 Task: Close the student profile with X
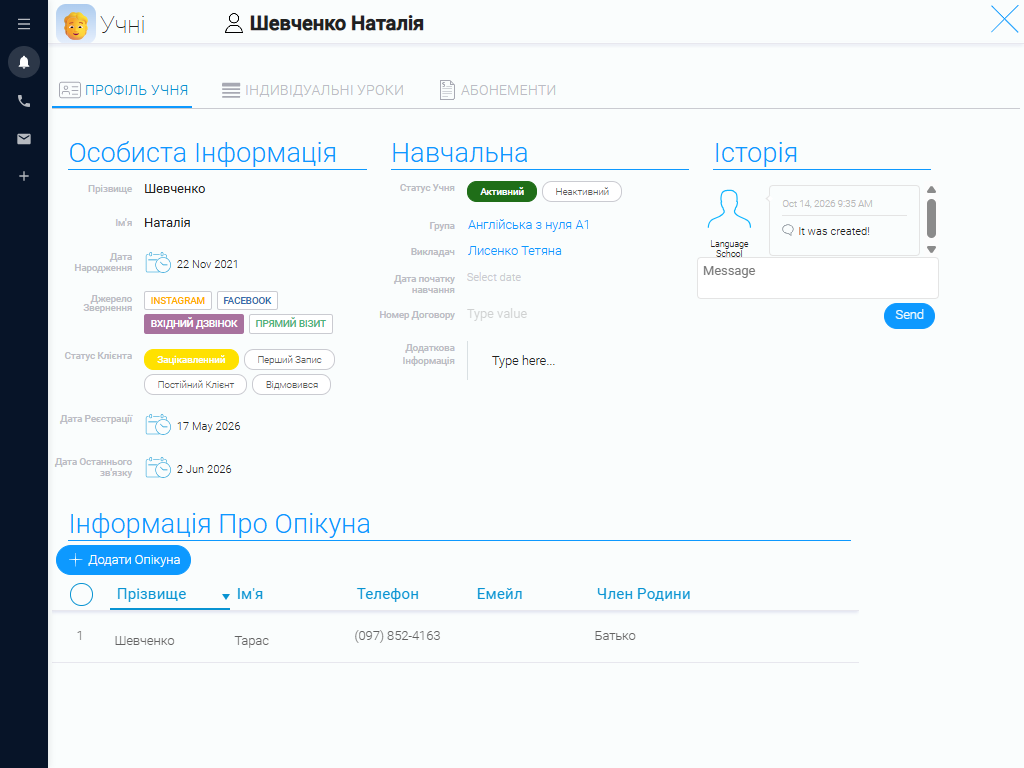[x=1004, y=19]
